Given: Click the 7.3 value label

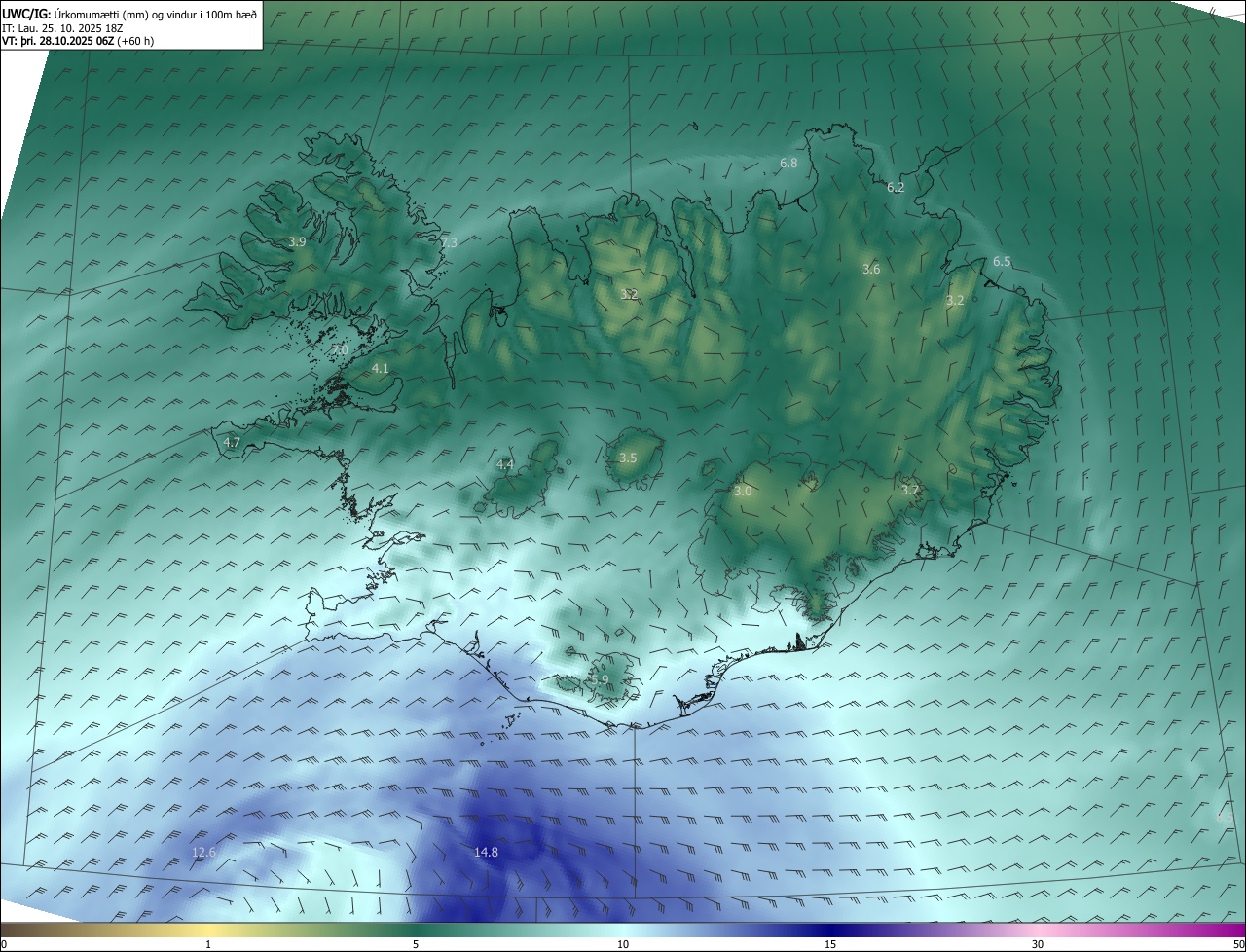Looking at the screenshot, I should (x=449, y=243).
